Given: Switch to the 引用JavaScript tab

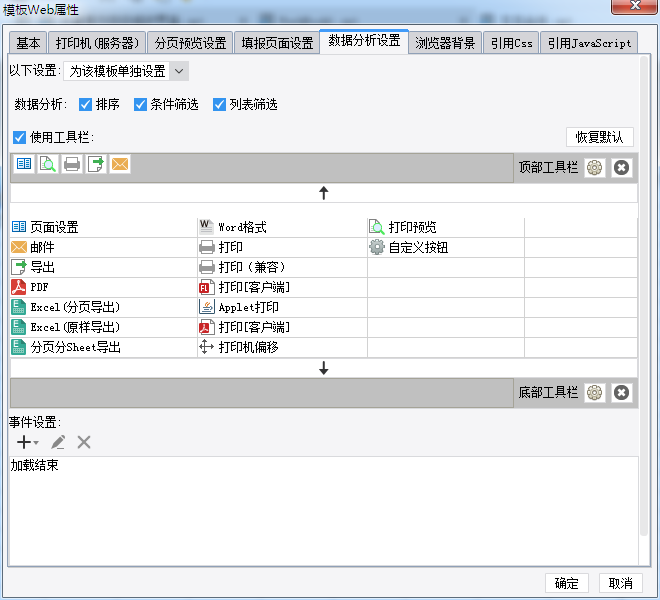Looking at the screenshot, I should point(589,43).
